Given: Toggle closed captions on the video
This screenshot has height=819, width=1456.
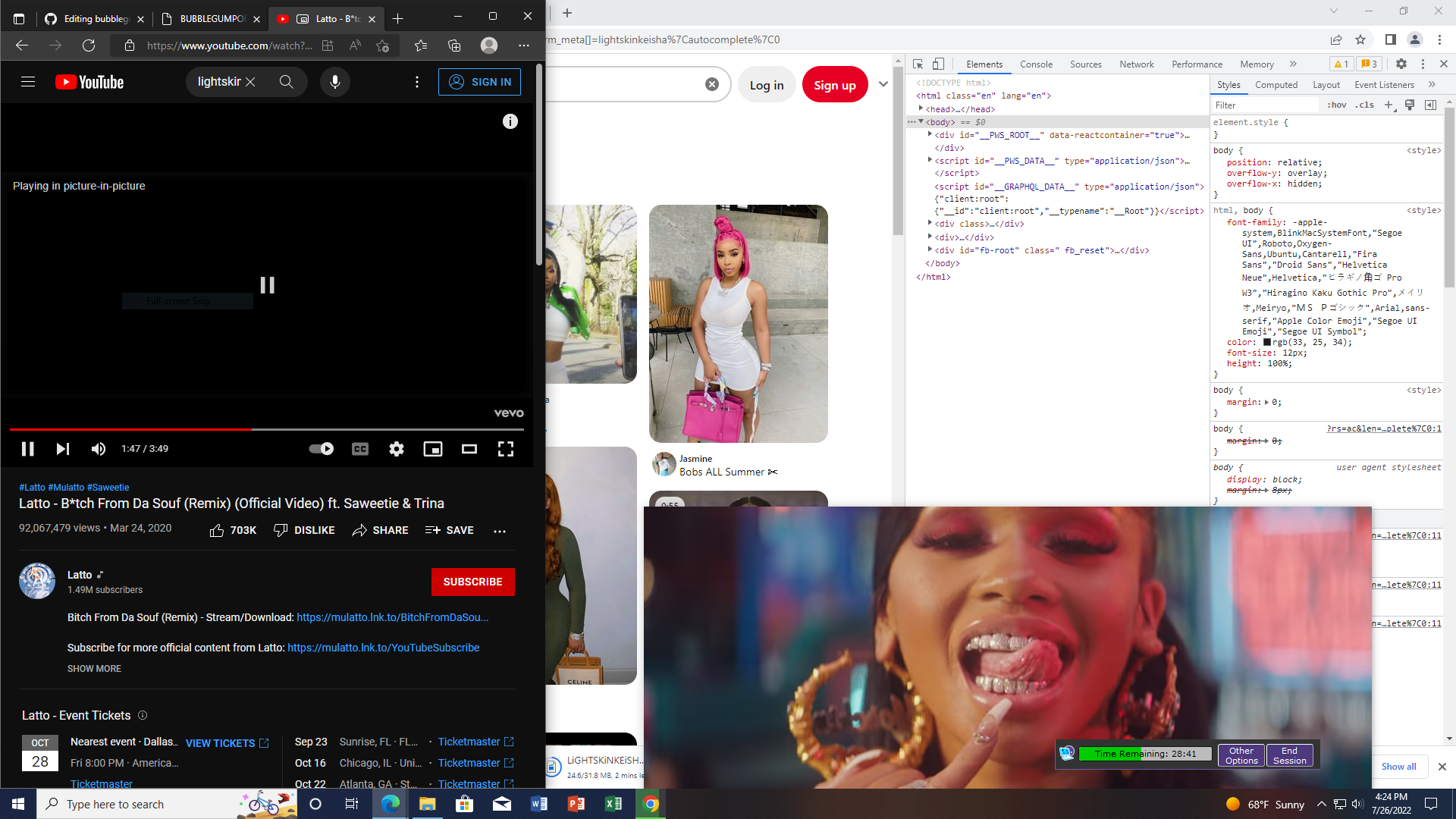Looking at the screenshot, I should coord(359,449).
